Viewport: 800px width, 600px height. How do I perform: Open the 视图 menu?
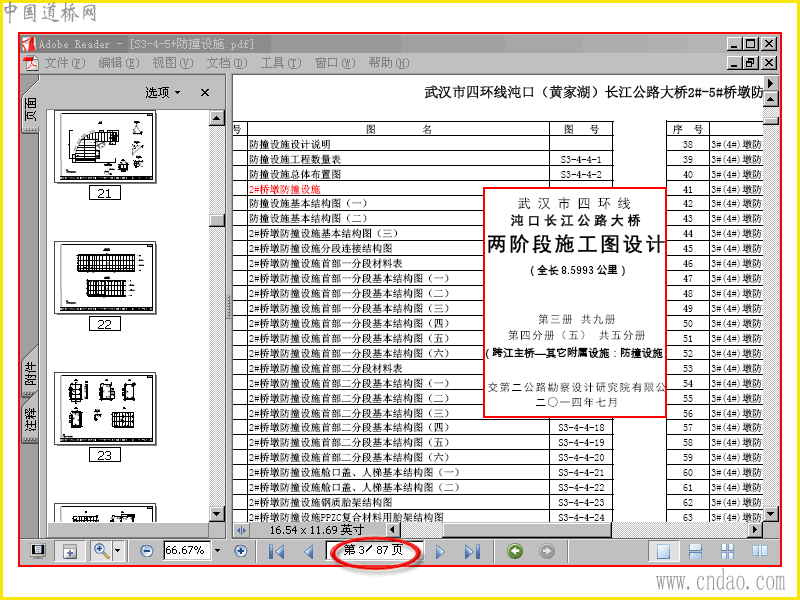tap(172, 63)
